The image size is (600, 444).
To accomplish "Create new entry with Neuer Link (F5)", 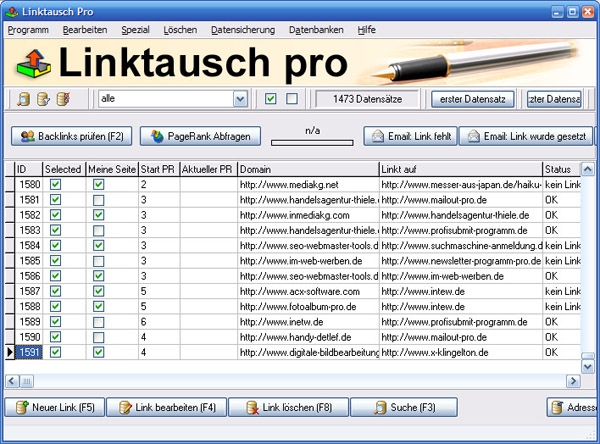I will coord(57,407).
